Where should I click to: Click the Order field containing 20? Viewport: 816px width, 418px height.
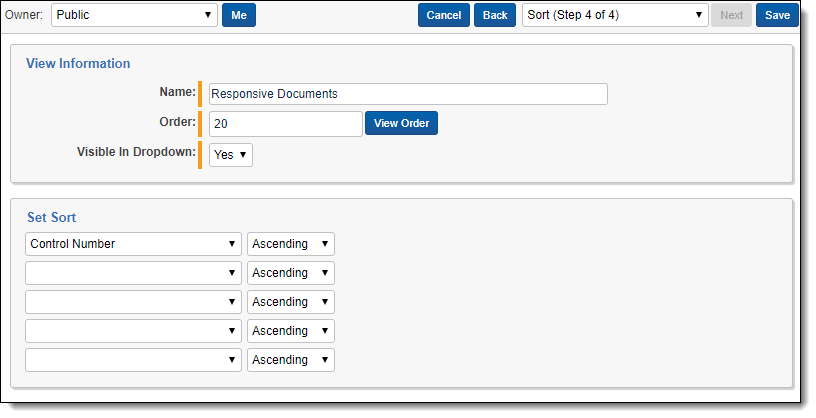[x=285, y=124]
